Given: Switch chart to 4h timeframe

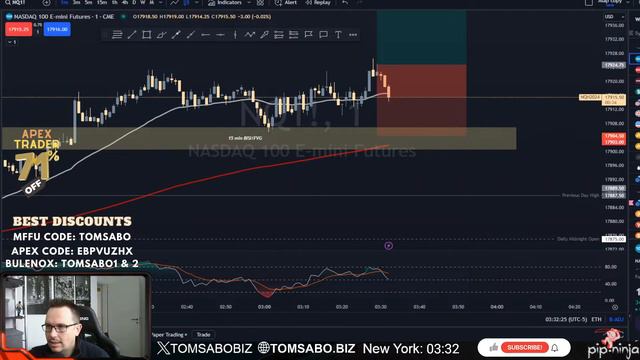Looking at the screenshot, I should tap(125, 2).
